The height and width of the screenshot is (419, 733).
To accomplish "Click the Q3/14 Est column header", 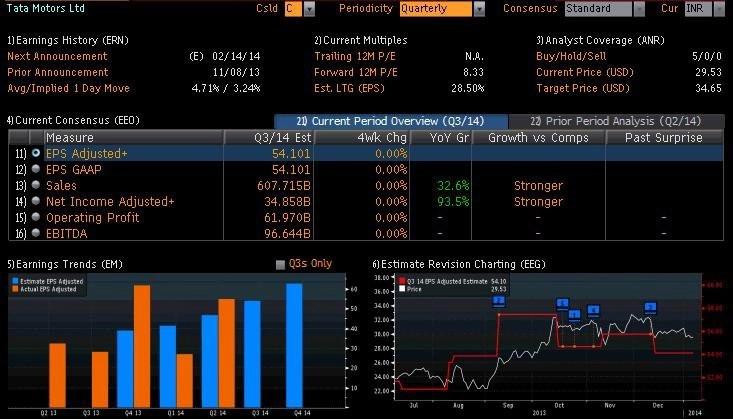I will [x=269, y=137].
